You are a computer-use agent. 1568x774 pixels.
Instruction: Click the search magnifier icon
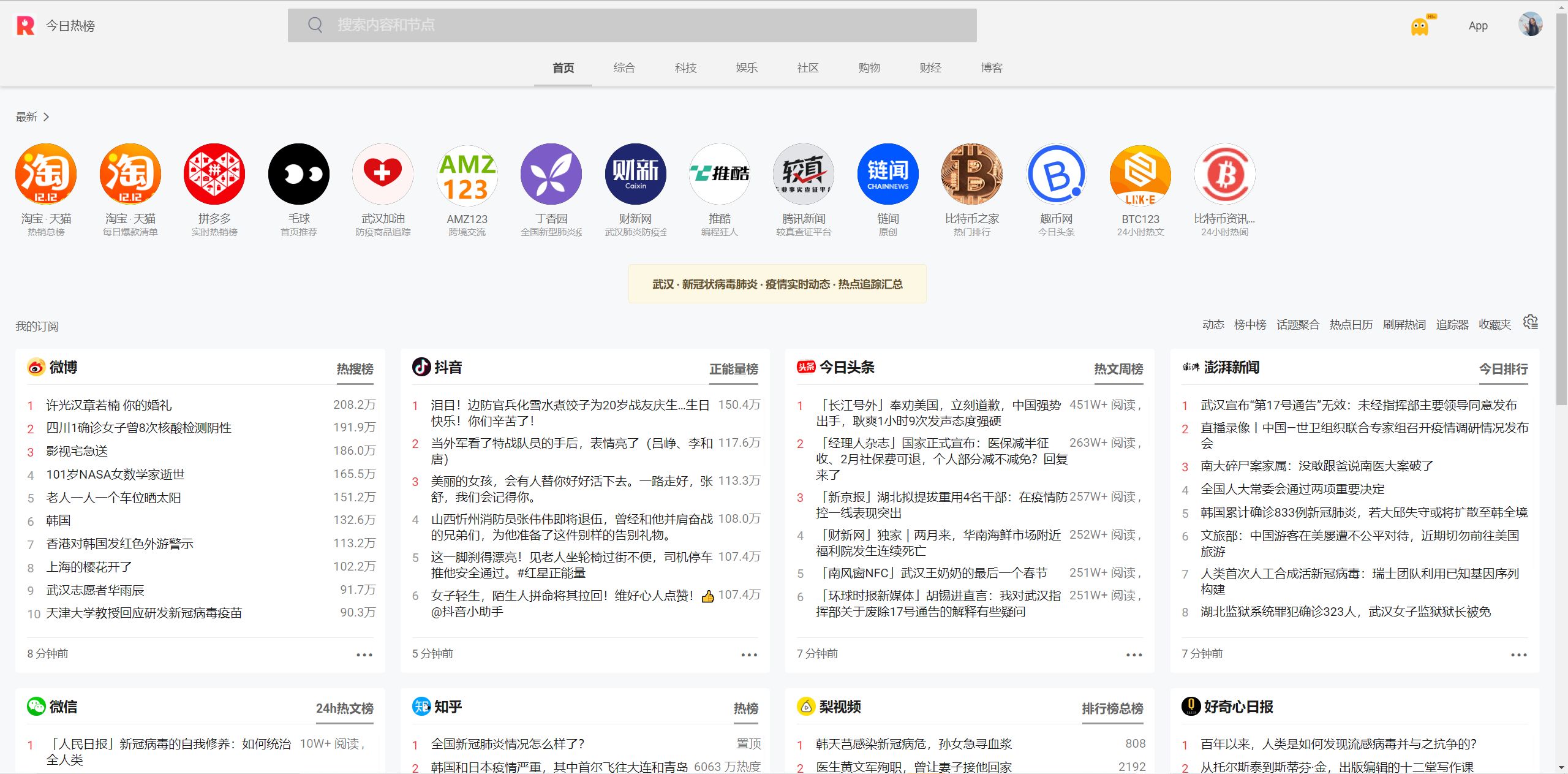pyautogui.click(x=315, y=25)
